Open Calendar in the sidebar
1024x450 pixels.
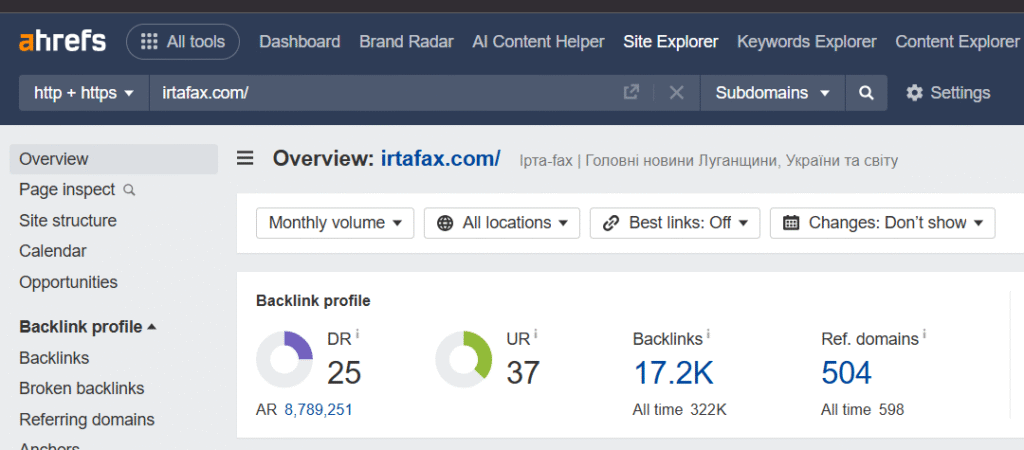(x=53, y=251)
